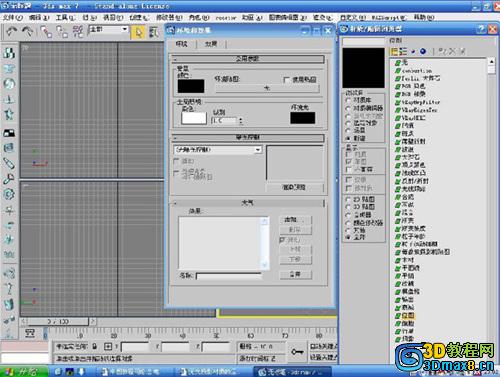Select the Unlink Selection tool
The image size is (500, 377).
(62, 32)
